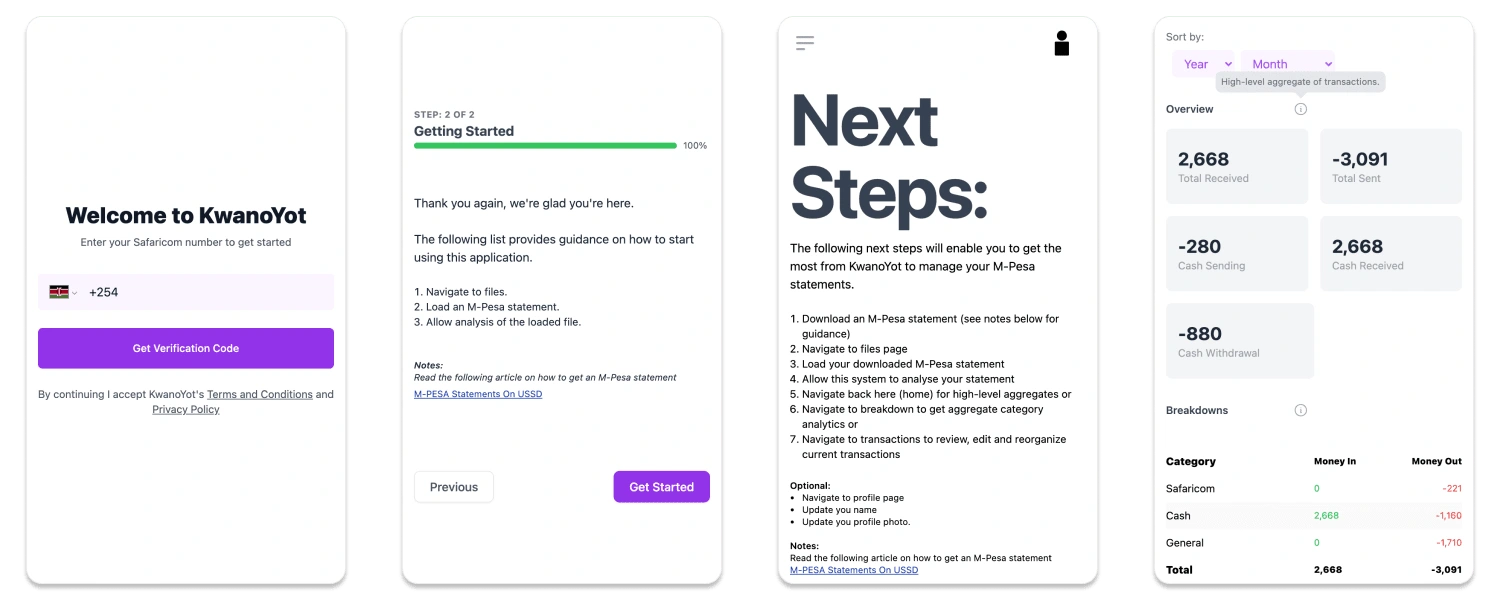Open the user profile avatar icon
The image size is (1500, 600).
pyautogui.click(x=1062, y=43)
